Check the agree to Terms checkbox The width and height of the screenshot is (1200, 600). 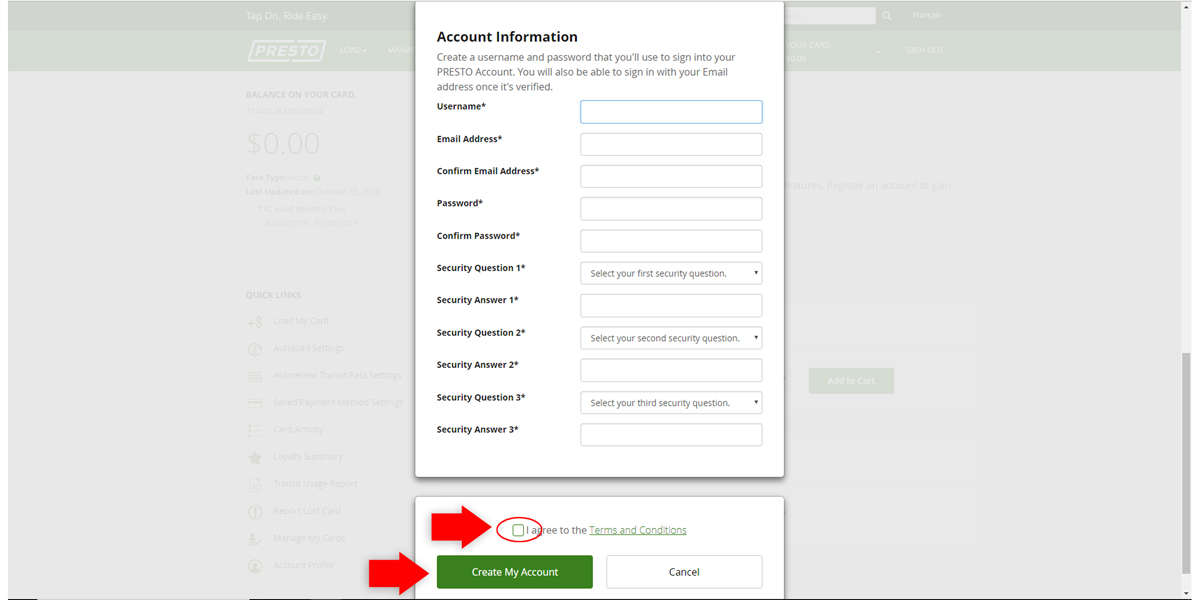click(518, 530)
